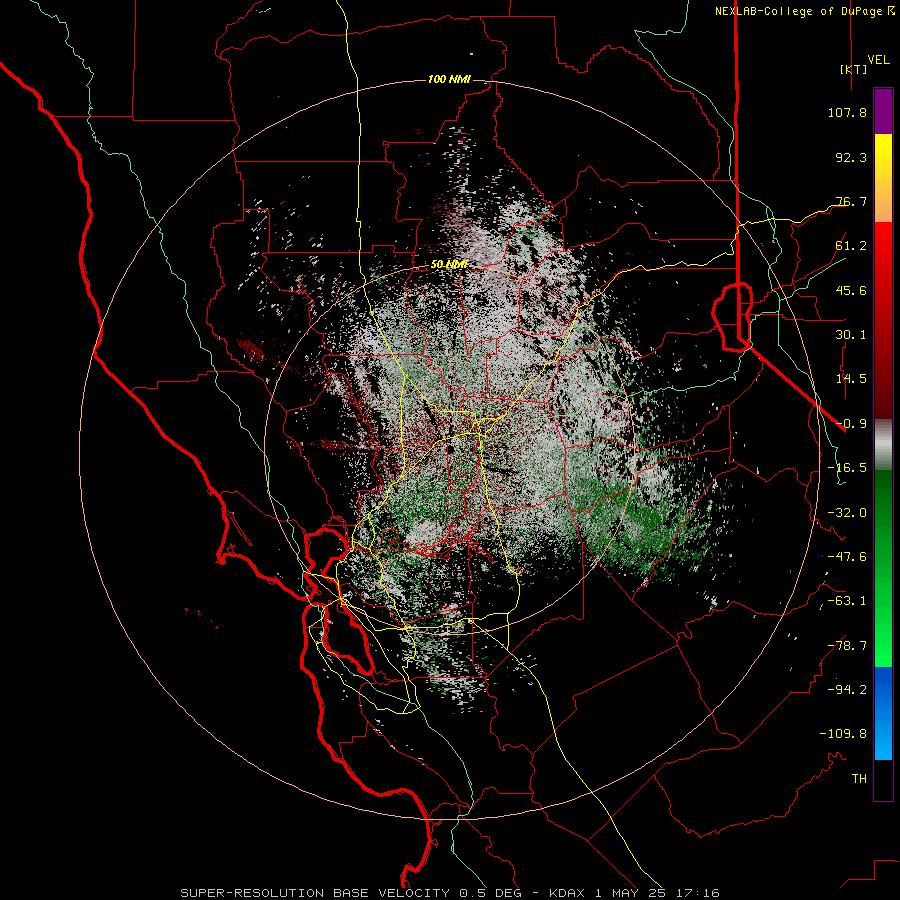Select the -32.0 velocity scale value
The height and width of the screenshot is (900, 900).
(x=847, y=513)
